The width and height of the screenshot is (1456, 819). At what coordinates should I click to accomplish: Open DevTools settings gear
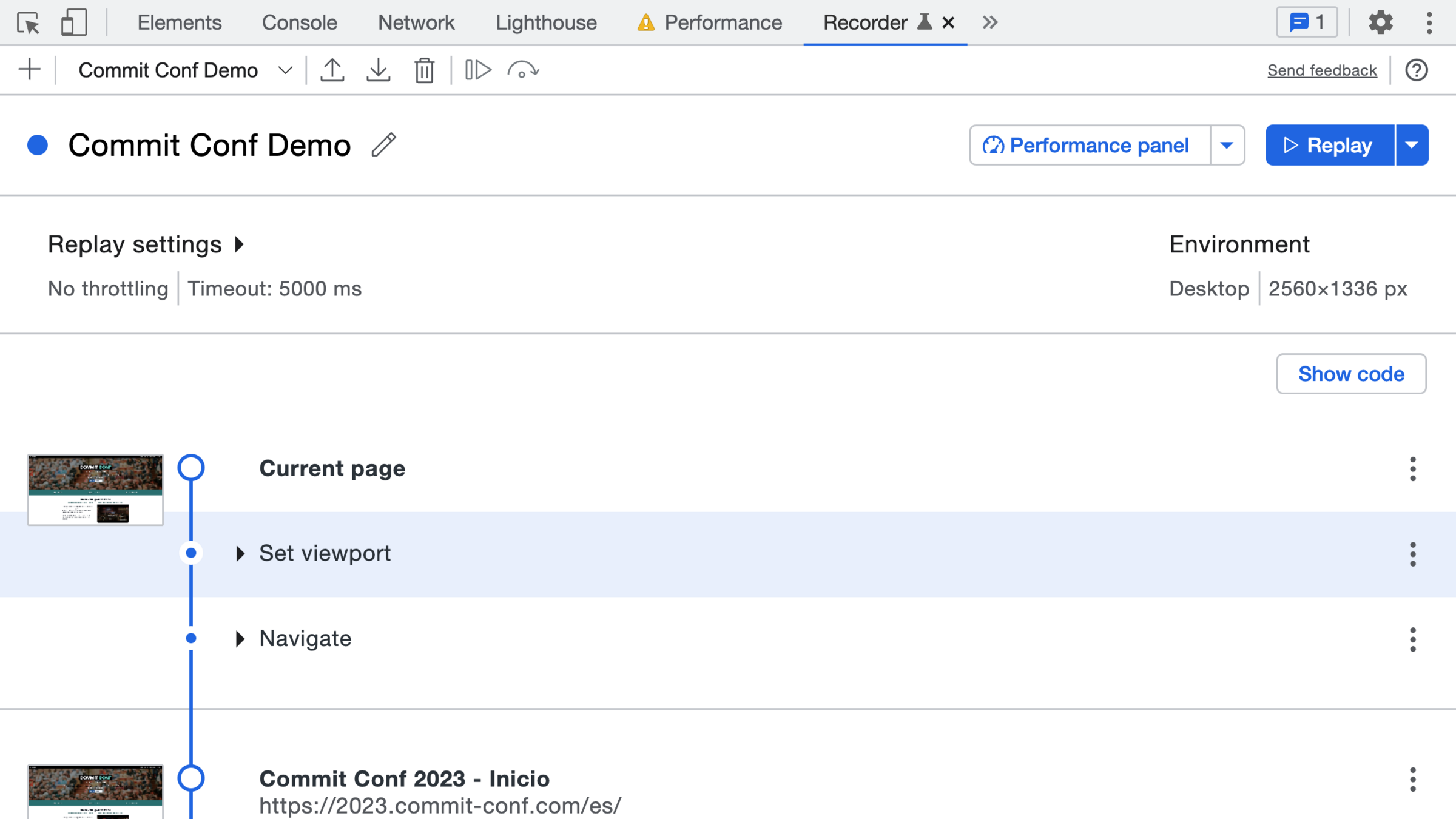(1380, 23)
